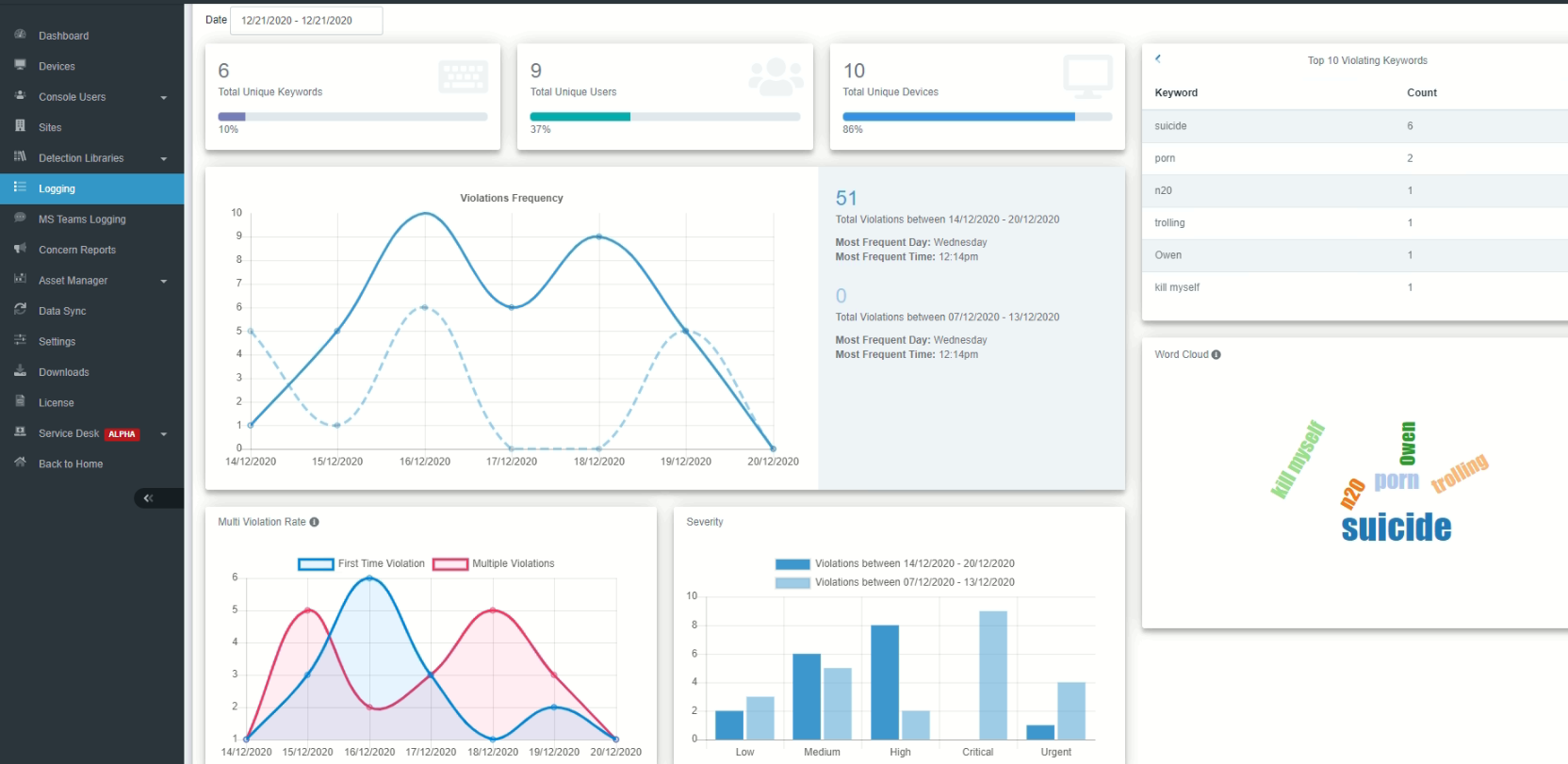The width and height of the screenshot is (1568, 764).
Task: Click the Total Unique Devices progress bar
Action: coord(977,117)
